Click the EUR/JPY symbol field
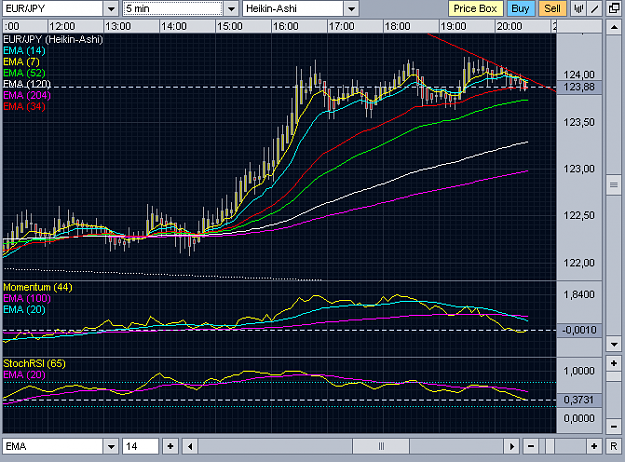The image size is (625, 462). 53,9
